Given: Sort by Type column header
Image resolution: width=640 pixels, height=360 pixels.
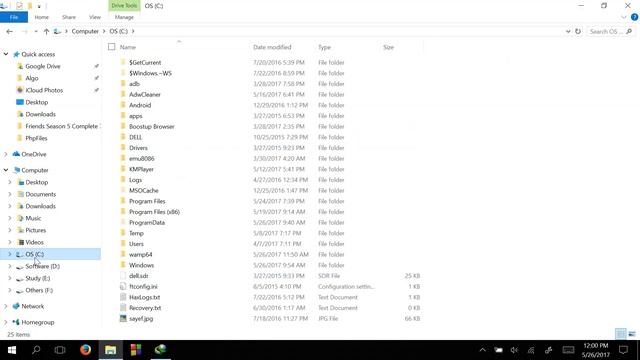Looking at the screenshot, I should point(324,47).
